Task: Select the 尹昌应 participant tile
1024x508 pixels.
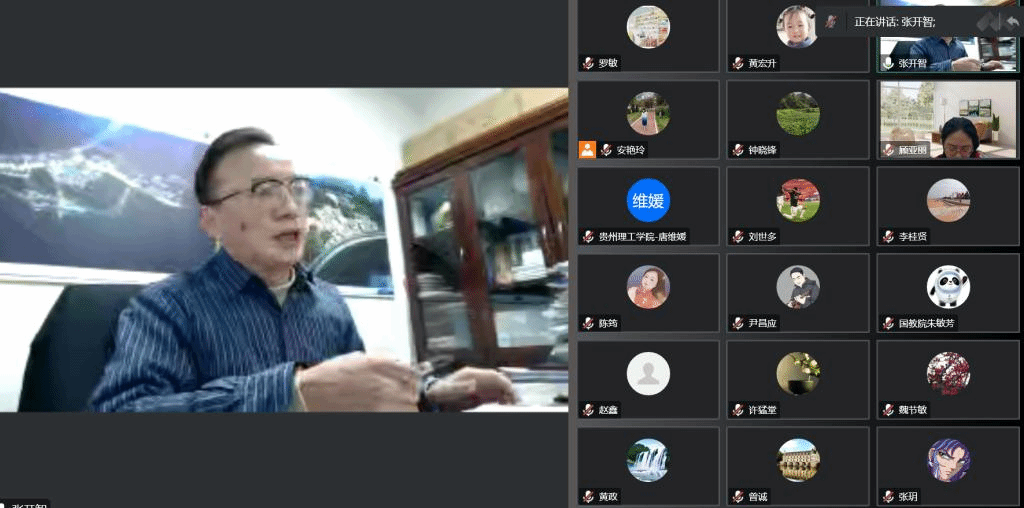Action: 797,292
